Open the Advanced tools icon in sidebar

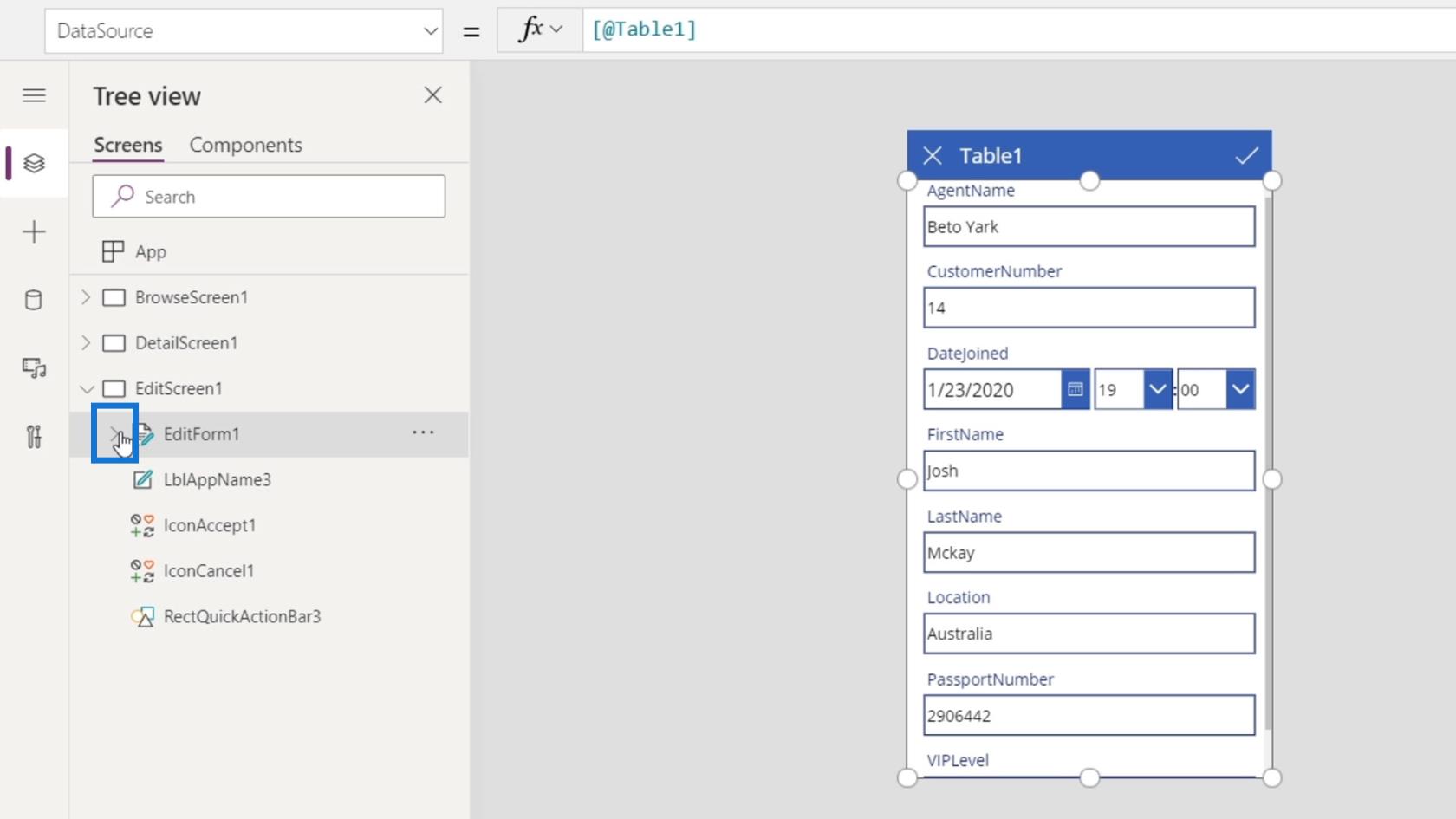34,436
